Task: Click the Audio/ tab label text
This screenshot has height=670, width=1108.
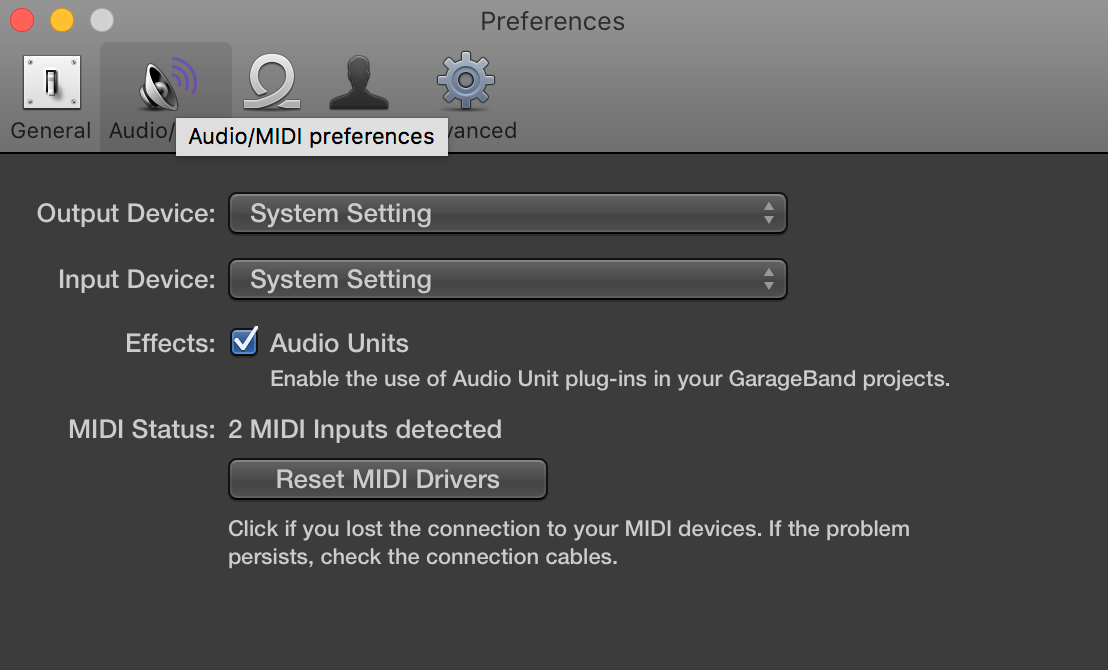Action: [140, 131]
